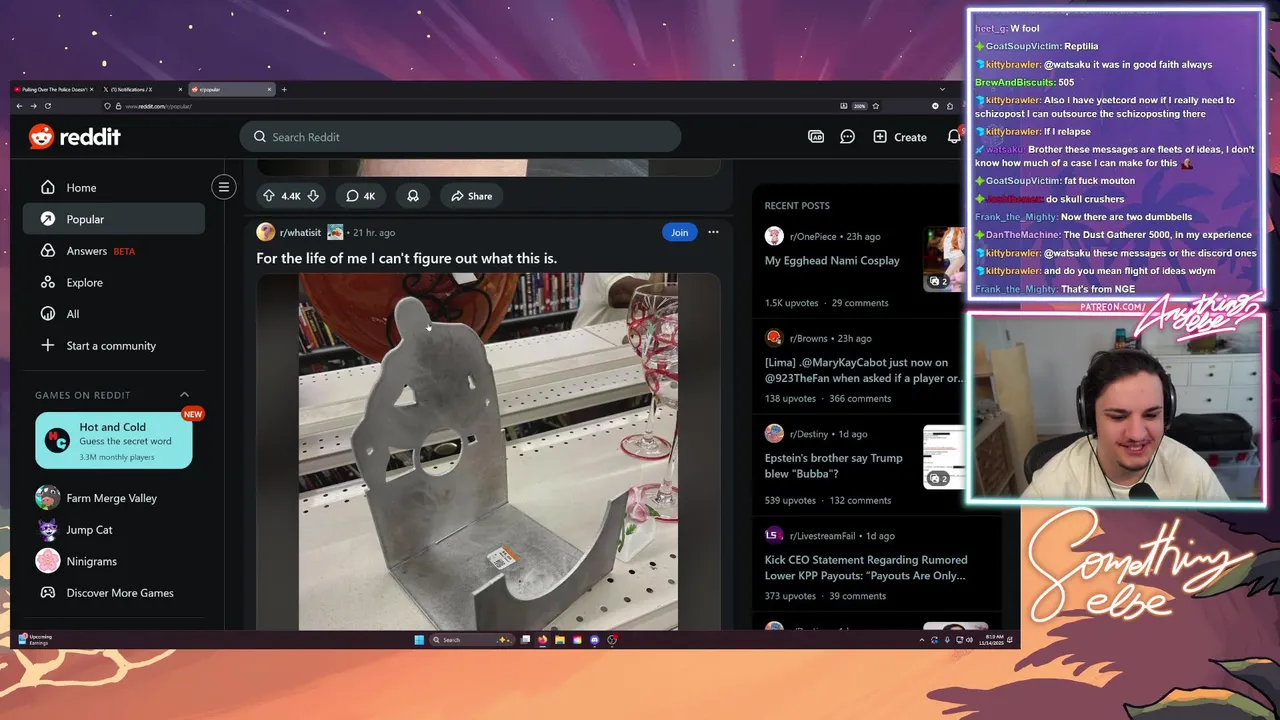The width and height of the screenshot is (1280, 720).
Task: Open the metal object post image
Action: pyautogui.click(x=488, y=452)
